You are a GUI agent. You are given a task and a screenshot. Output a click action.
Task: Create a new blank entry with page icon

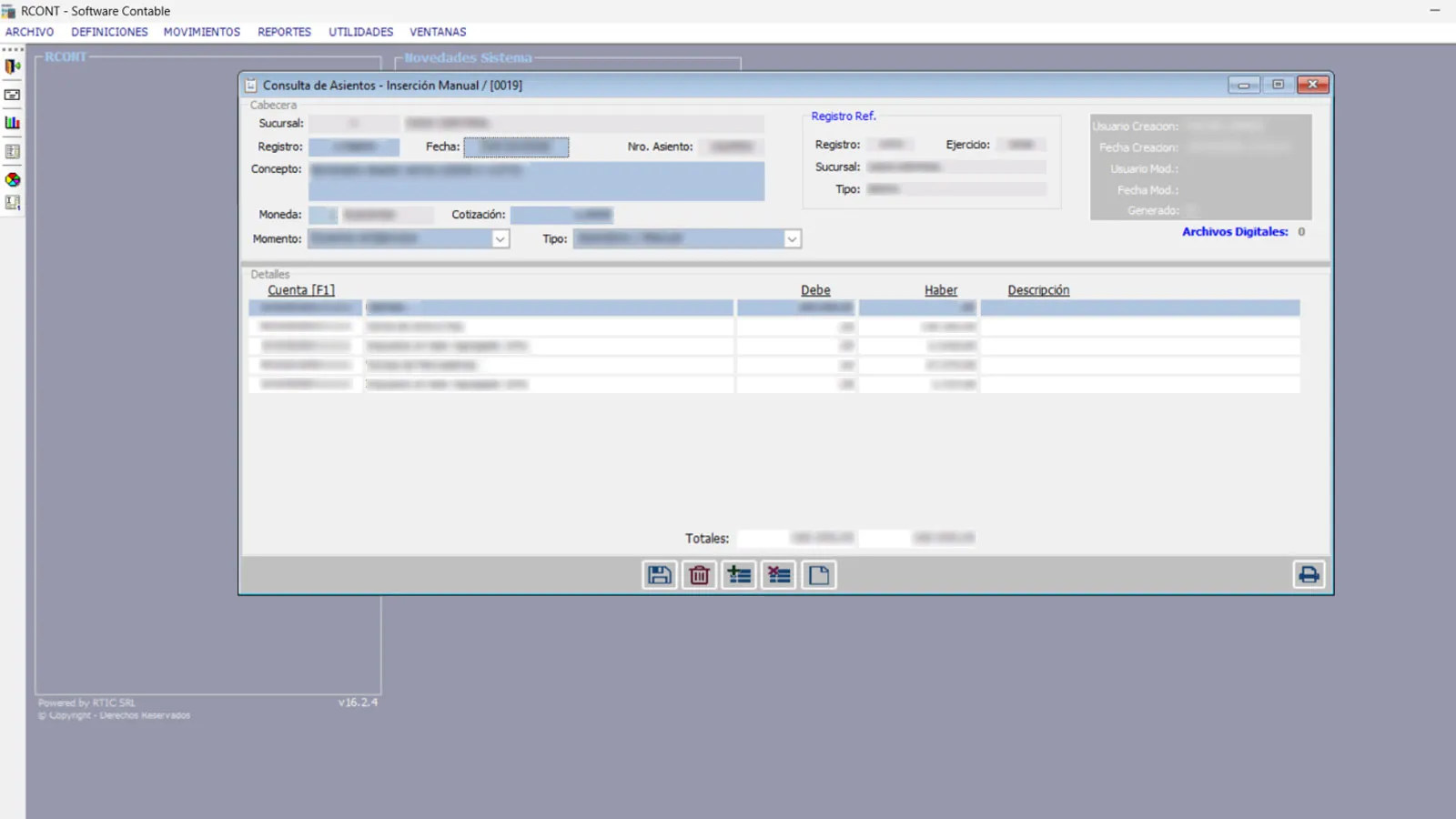(x=819, y=575)
